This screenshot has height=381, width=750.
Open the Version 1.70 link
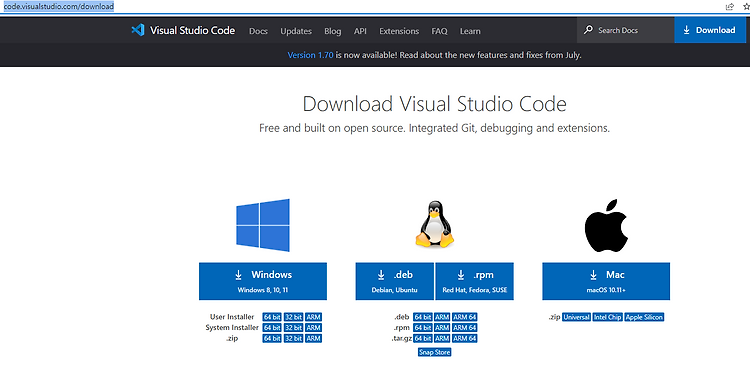(310, 55)
